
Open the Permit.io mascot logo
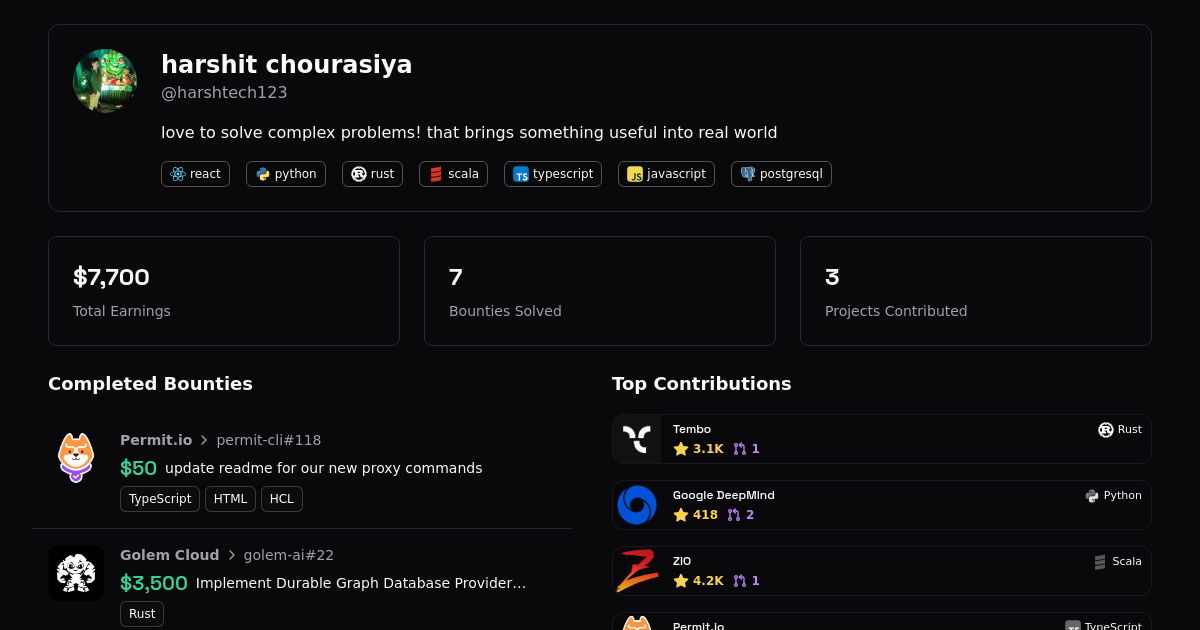[76, 457]
